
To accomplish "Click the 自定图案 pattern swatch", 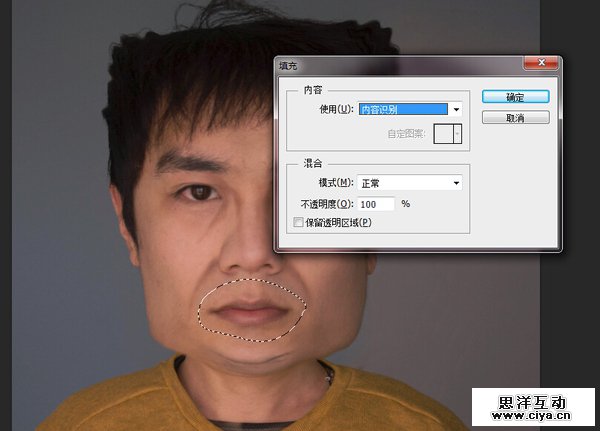I will [444, 133].
